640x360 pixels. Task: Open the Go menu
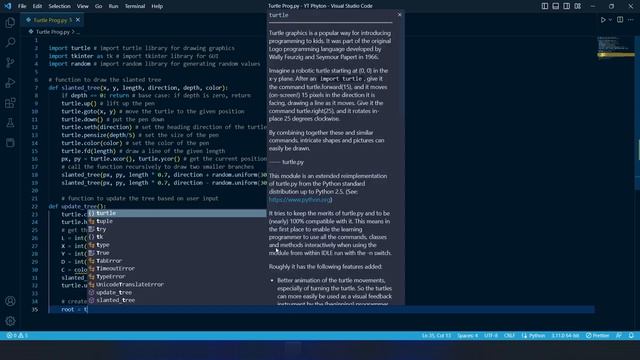point(98,6)
